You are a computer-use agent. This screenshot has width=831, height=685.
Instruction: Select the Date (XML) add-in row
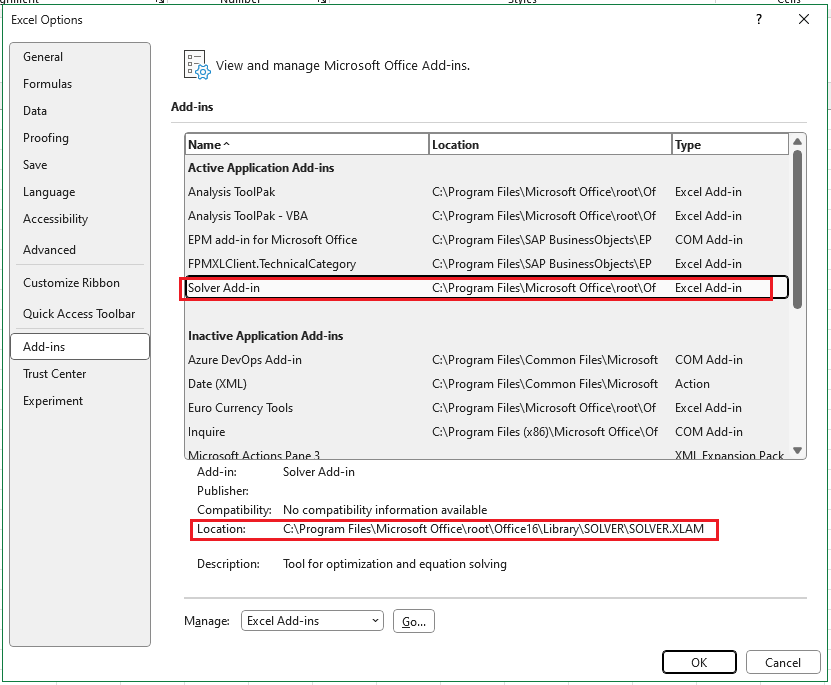(487, 384)
